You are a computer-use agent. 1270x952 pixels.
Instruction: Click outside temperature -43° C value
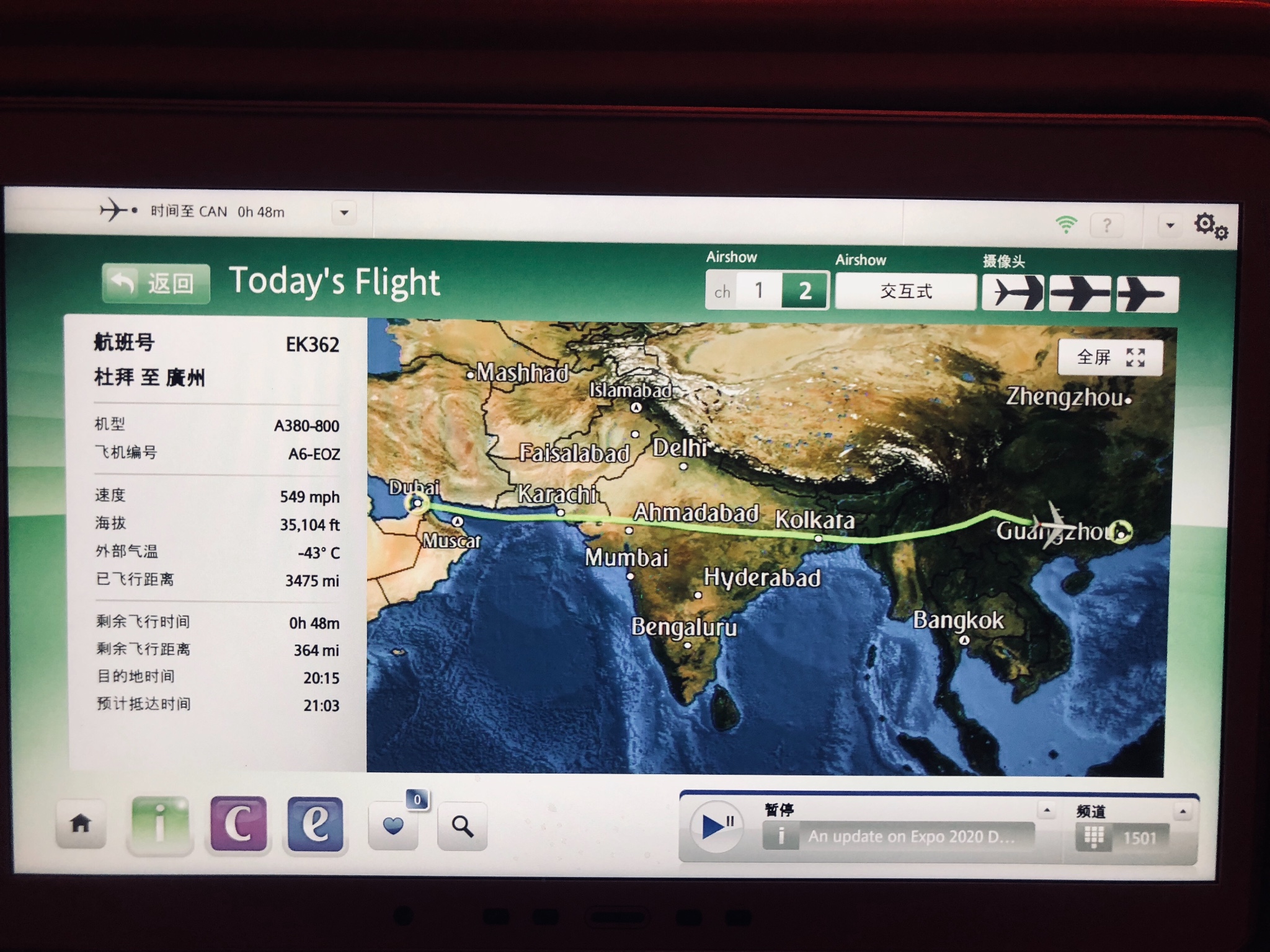pyautogui.click(x=319, y=553)
